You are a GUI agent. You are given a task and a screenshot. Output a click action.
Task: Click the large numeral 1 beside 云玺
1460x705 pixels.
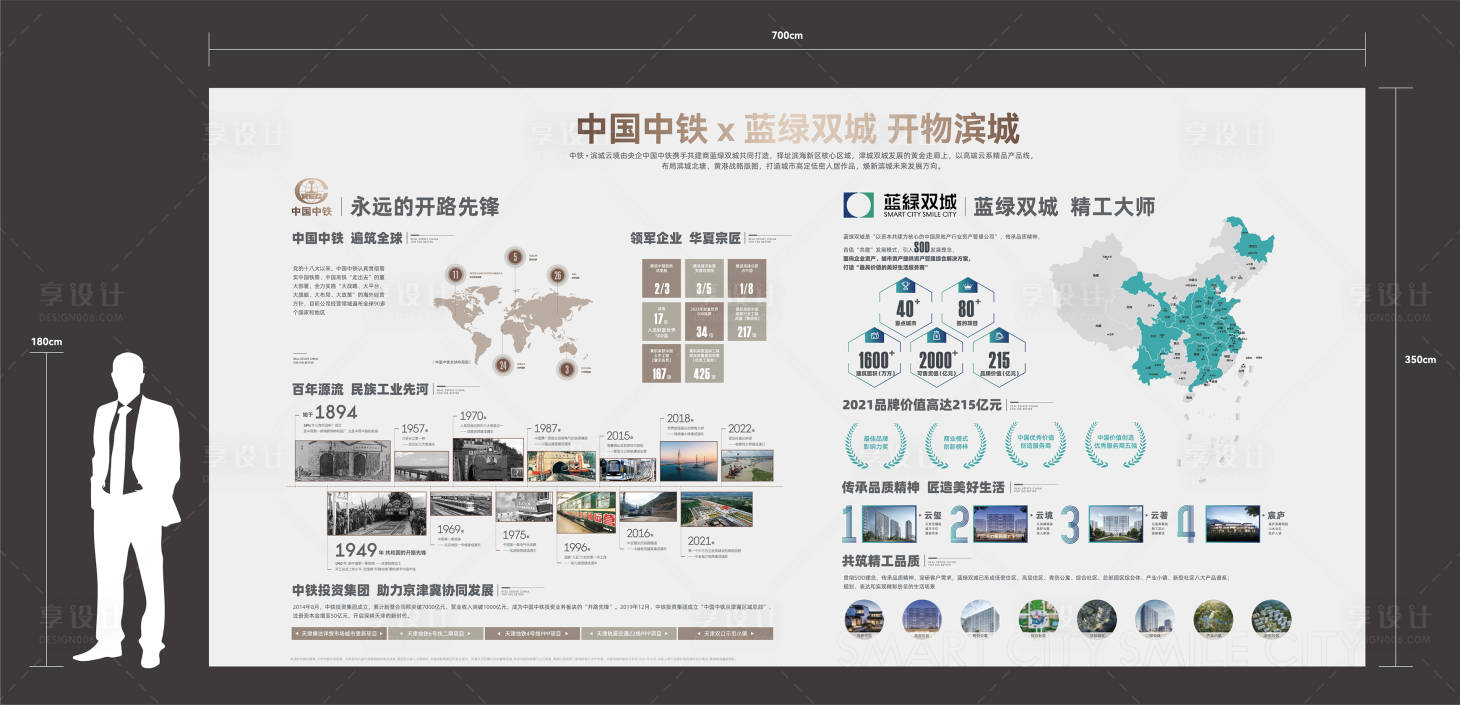(x=848, y=523)
